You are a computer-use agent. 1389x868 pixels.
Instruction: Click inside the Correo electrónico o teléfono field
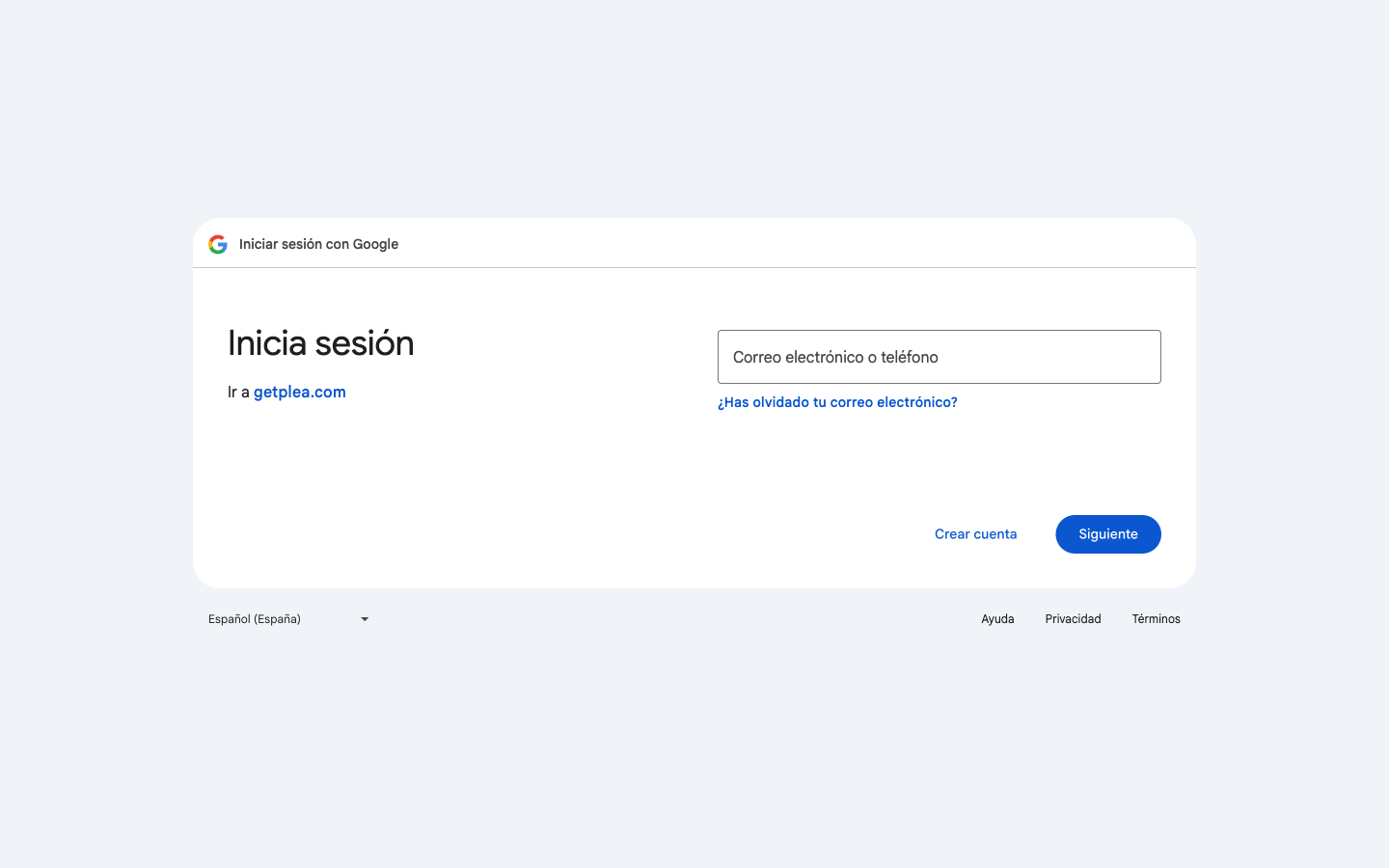click(x=939, y=357)
